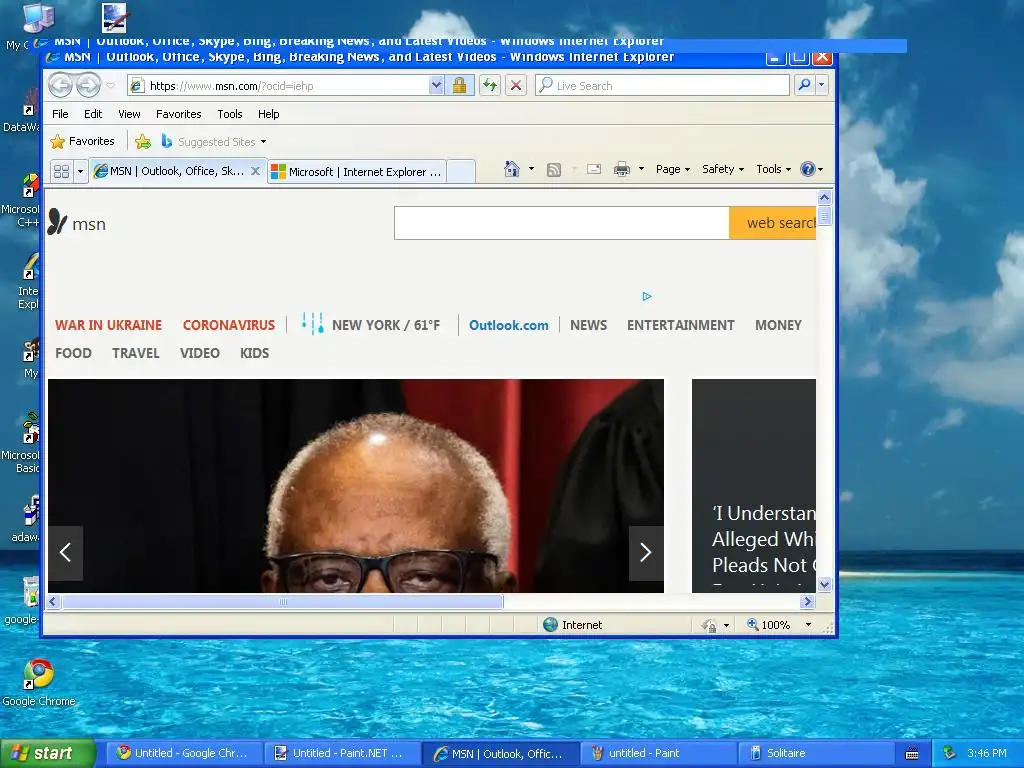Open the WAR IN UKRAINE link
This screenshot has width=1024, height=768.
point(108,325)
